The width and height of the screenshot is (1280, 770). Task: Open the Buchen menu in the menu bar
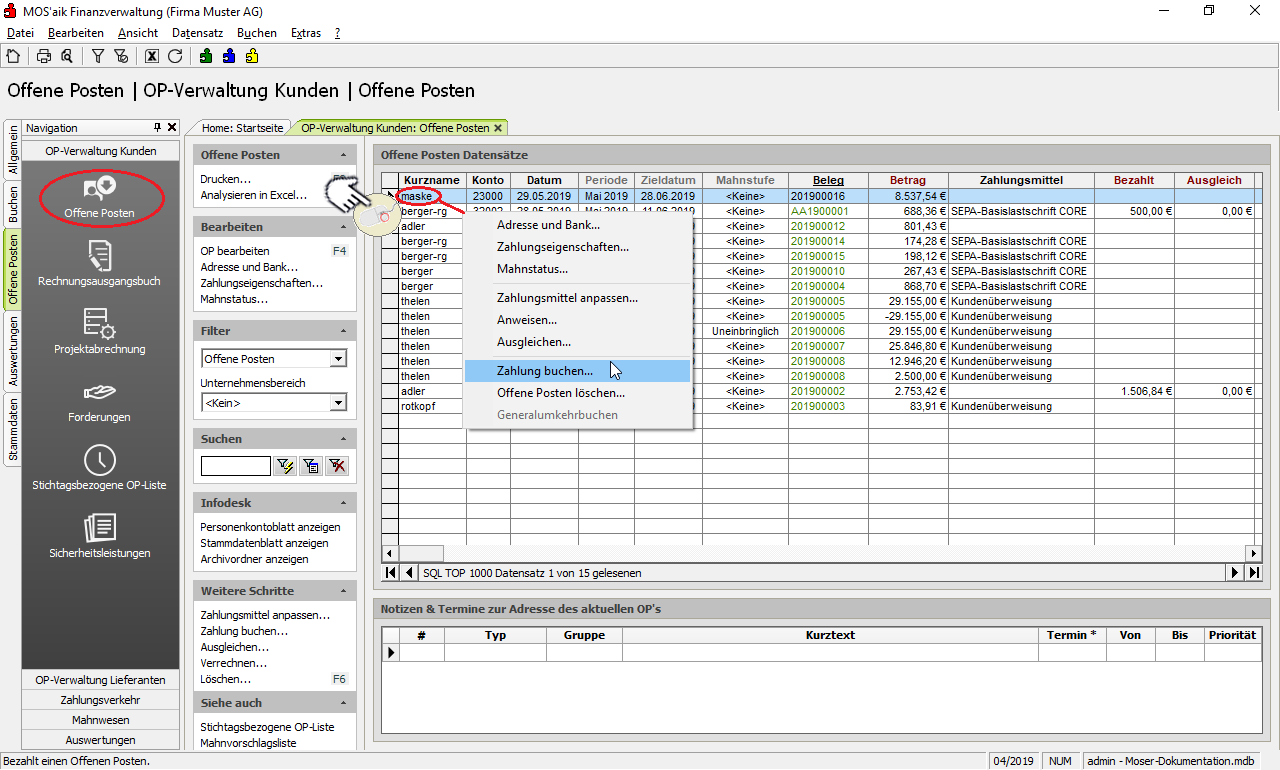pyautogui.click(x=257, y=33)
